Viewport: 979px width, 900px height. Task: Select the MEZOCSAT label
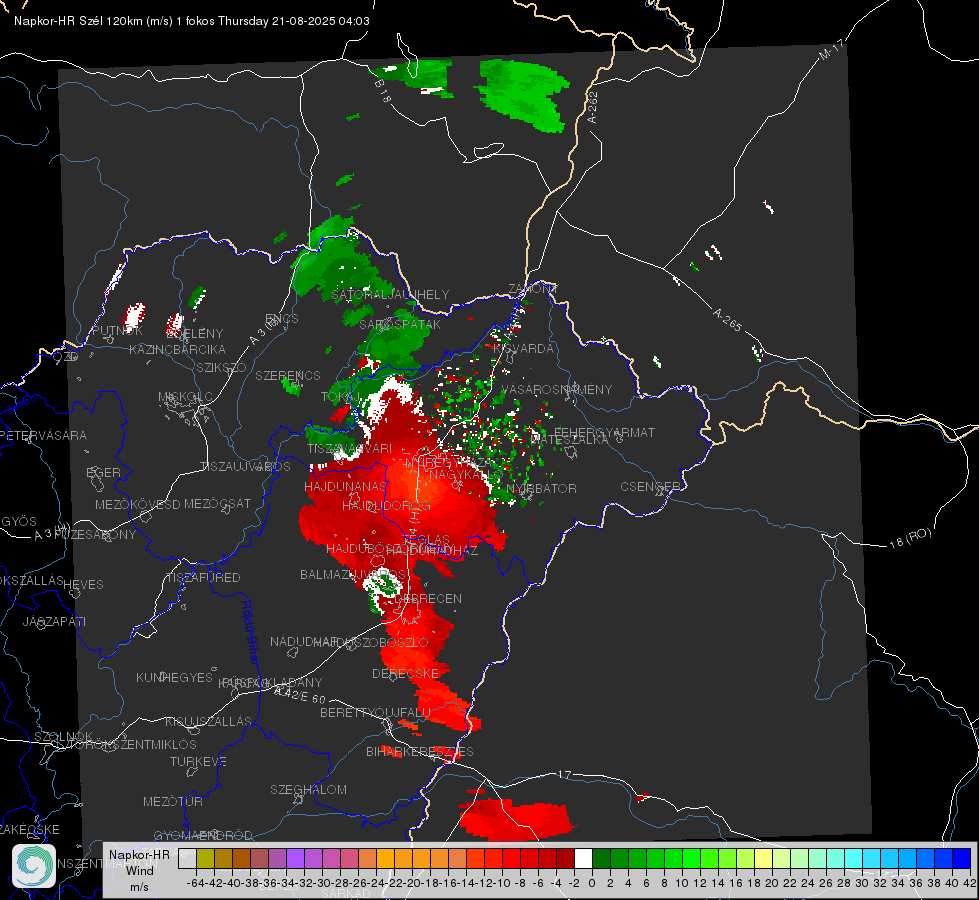(217, 503)
